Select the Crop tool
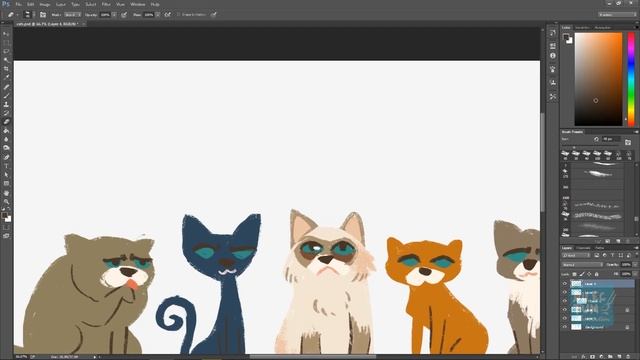640x360 pixels. click(6, 69)
